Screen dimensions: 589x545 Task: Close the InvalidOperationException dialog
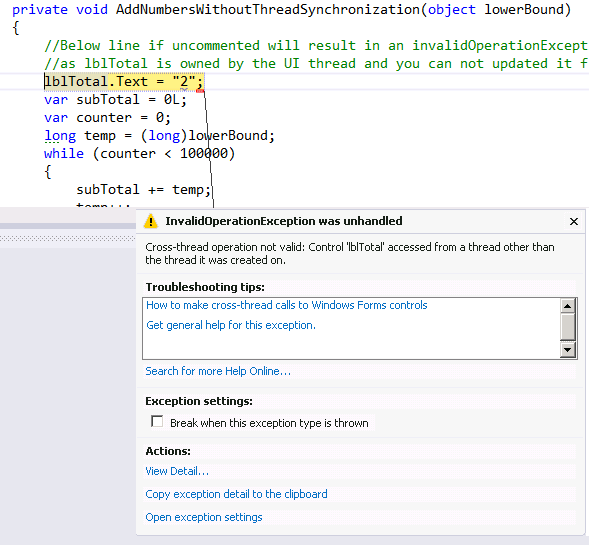point(573,222)
